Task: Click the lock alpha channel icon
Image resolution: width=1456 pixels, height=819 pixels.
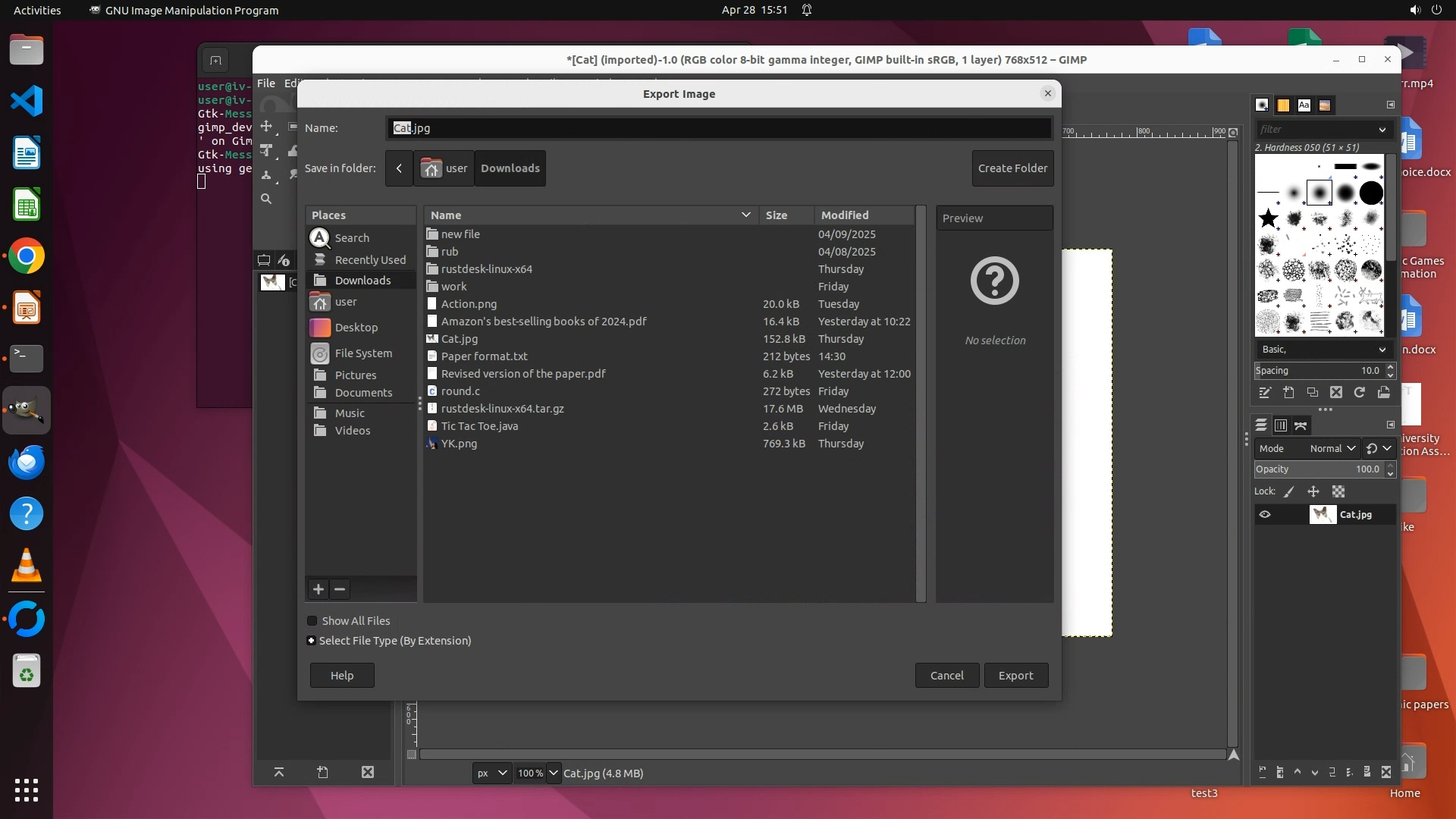Action: tap(1338, 491)
